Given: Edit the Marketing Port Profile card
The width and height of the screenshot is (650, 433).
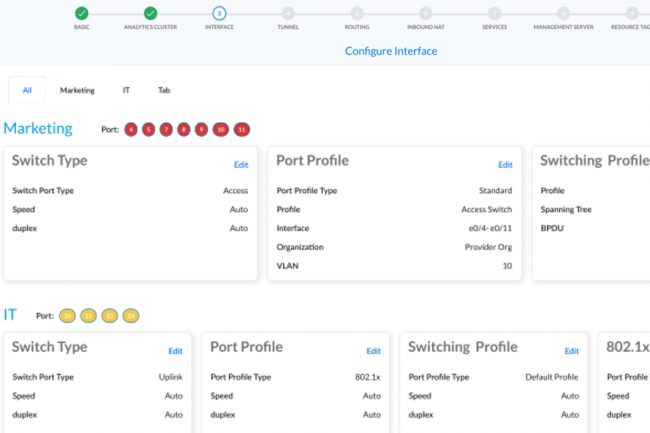Looking at the screenshot, I should [x=505, y=164].
